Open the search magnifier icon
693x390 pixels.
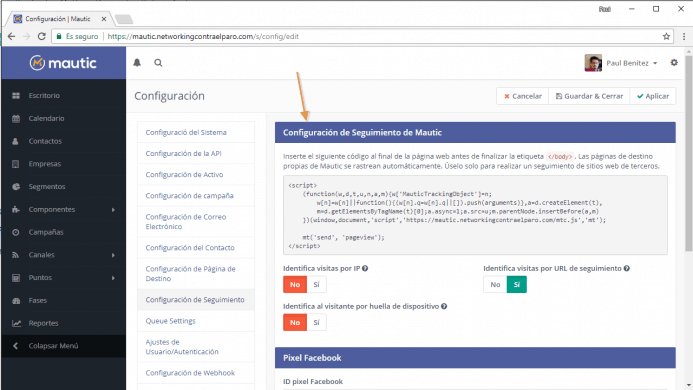[158, 63]
